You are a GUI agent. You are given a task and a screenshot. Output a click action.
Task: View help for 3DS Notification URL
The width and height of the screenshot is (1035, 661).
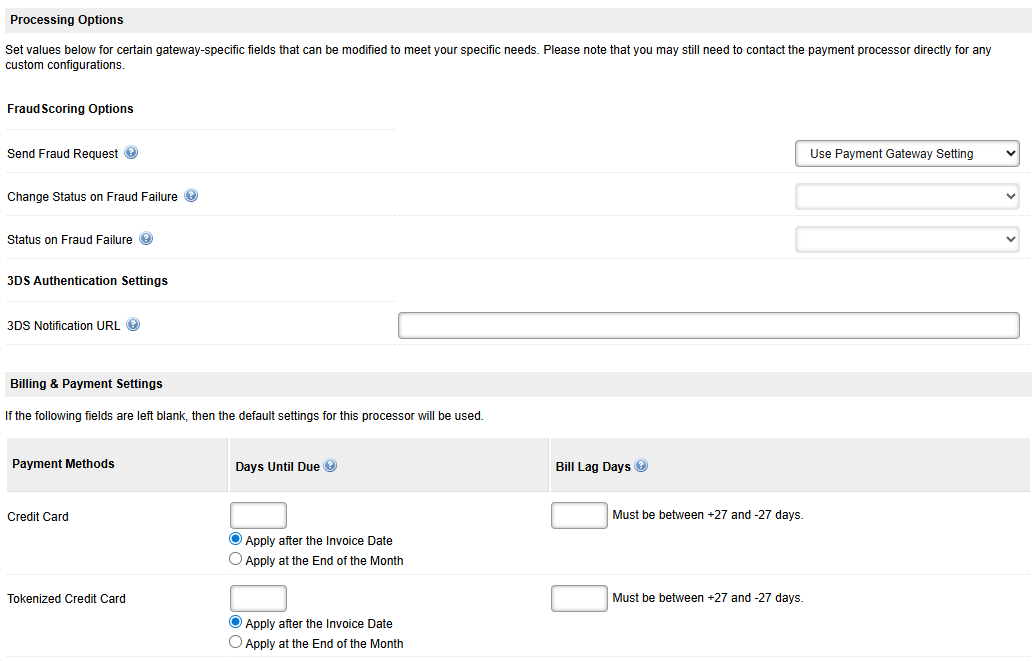click(132, 324)
